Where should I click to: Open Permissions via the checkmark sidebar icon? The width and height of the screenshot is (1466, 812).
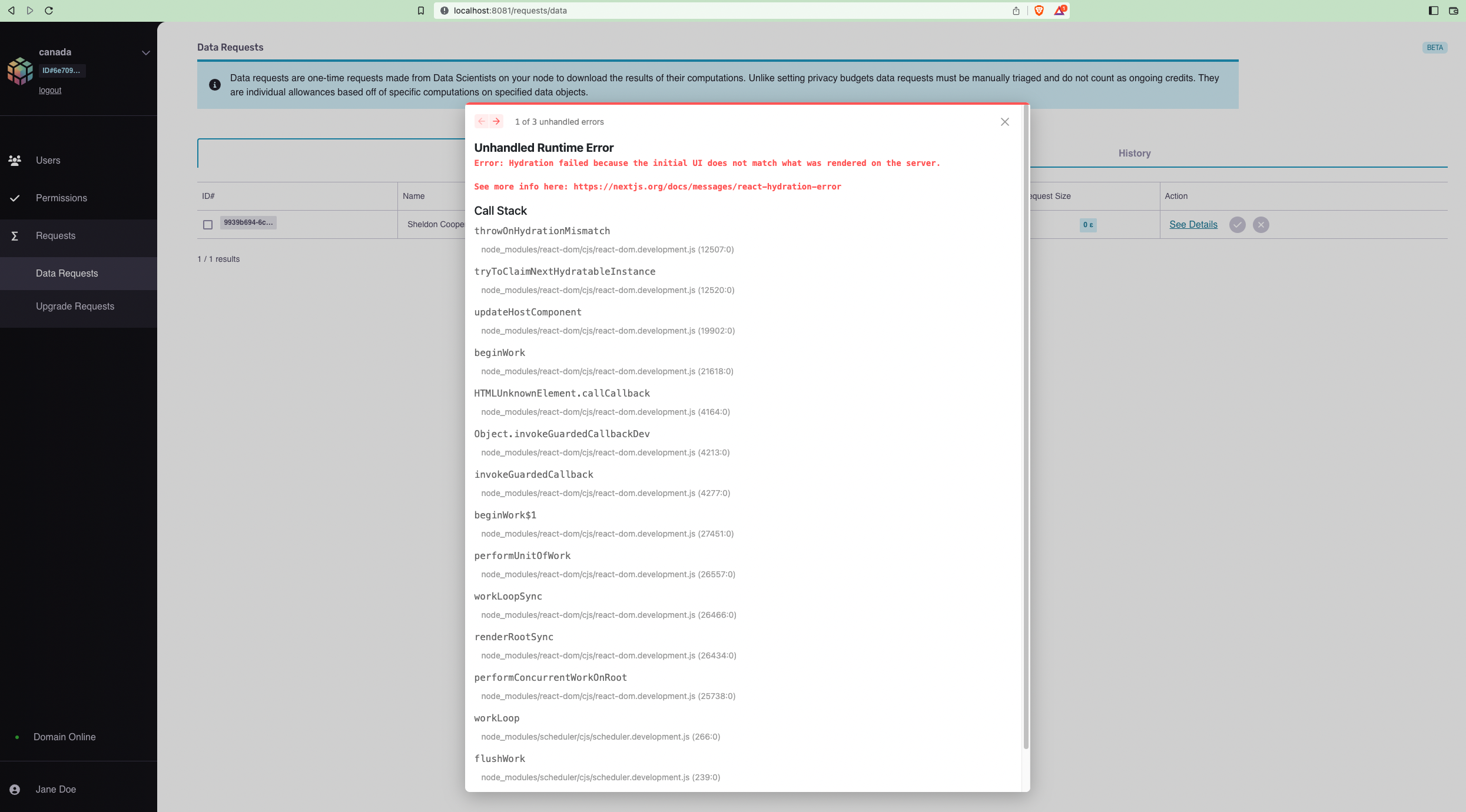(x=15, y=198)
